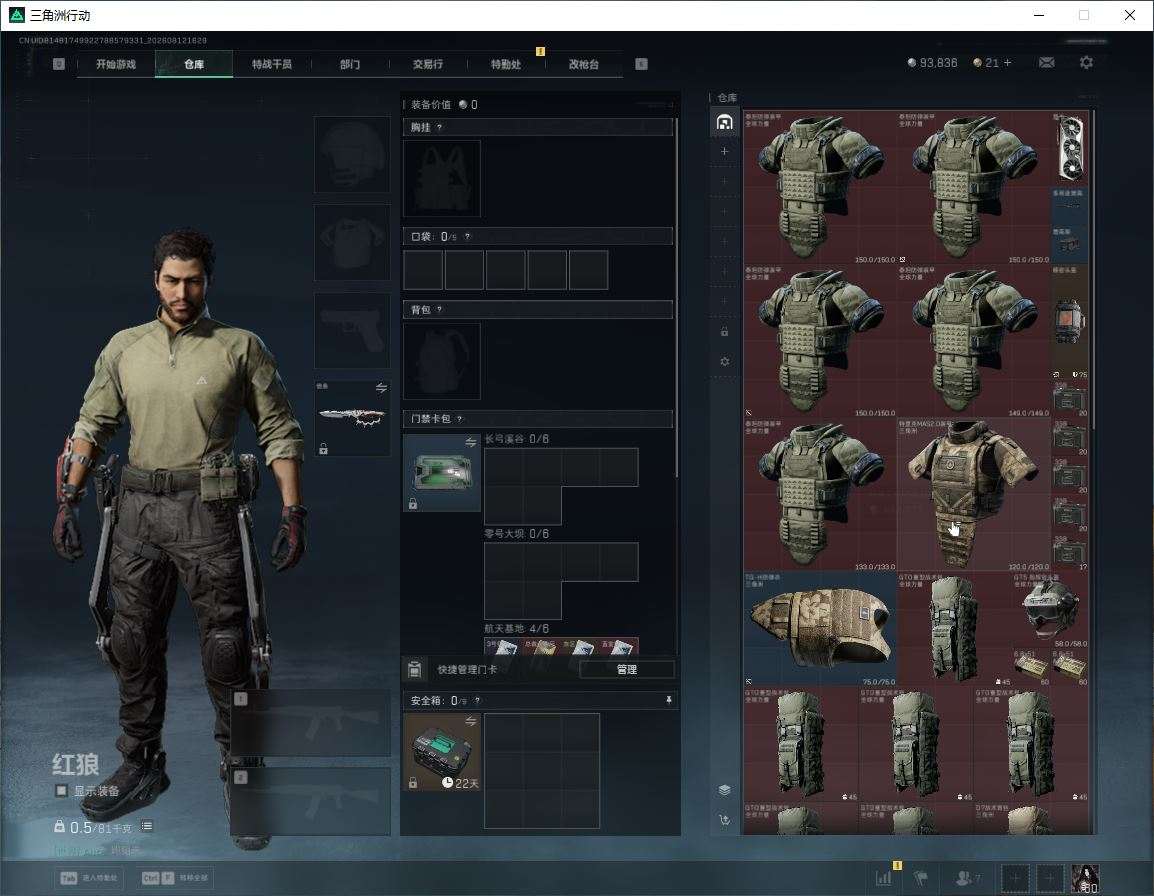Show the 胸挂 help tooltip

point(439,127)
